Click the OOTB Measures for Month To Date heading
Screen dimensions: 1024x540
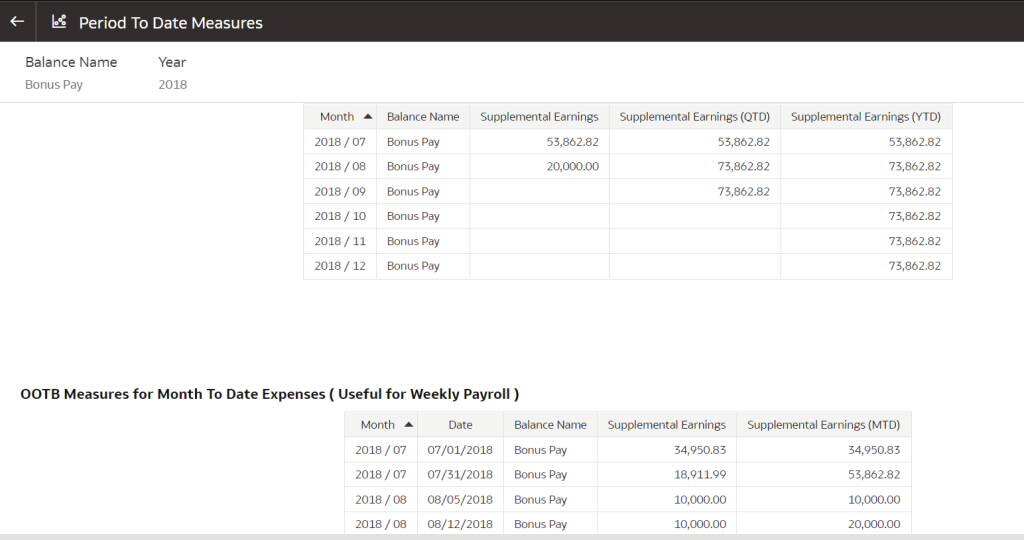(270, 394)
